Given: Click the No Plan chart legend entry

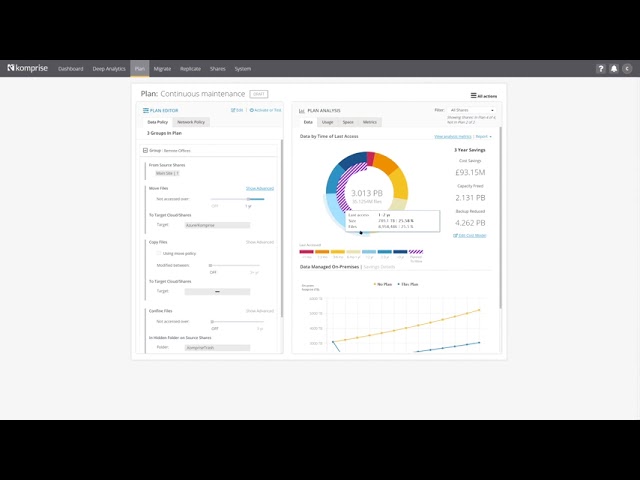Looking at the screenshot, I should pyautogui.click(x=383, y=284).
